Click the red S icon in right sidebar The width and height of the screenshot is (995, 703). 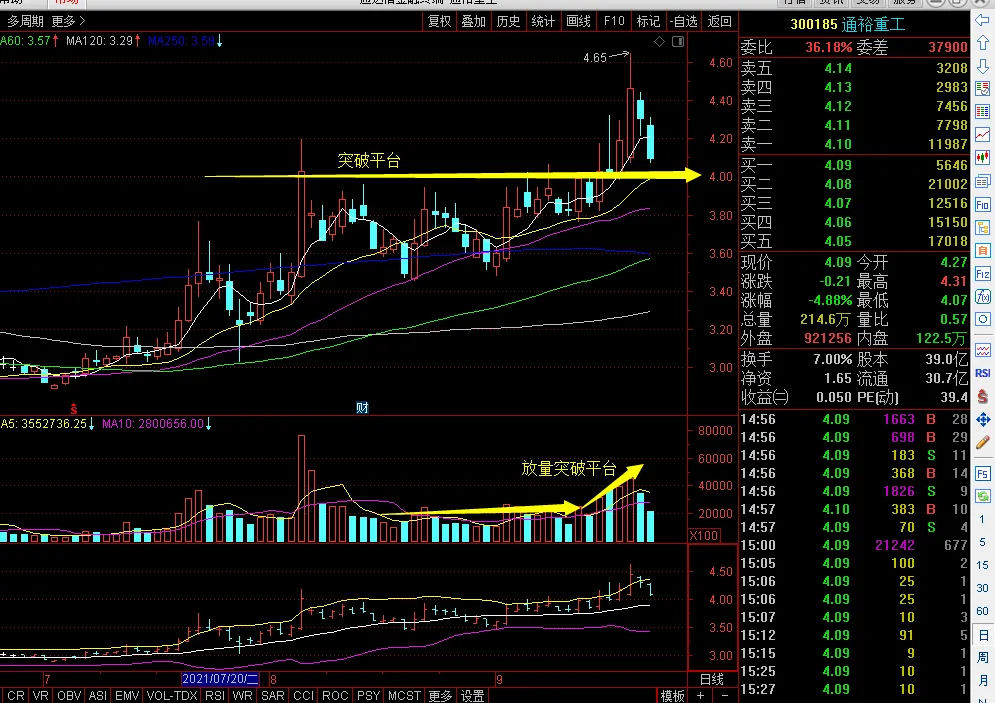(x=982, y=397)
